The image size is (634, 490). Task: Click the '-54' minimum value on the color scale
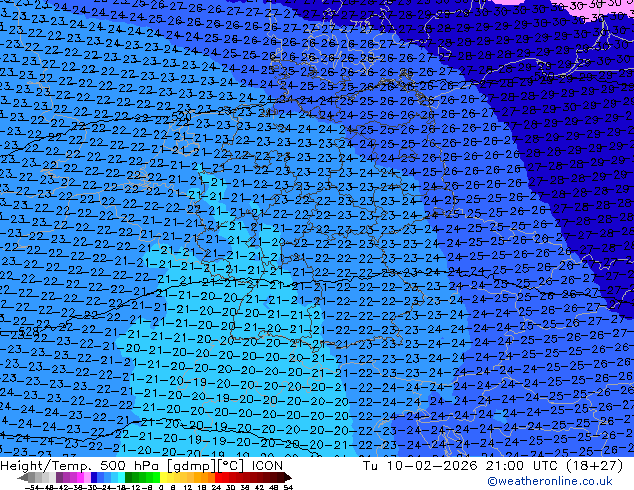(32, 487)
